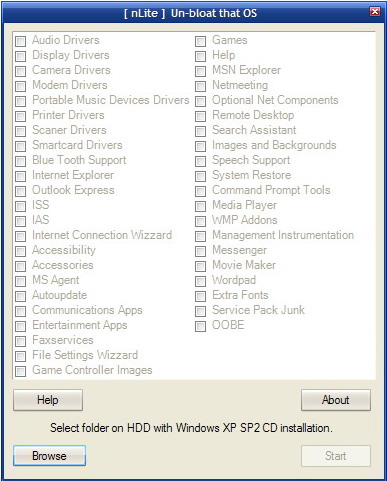This screenshot has height=481, width=387.
Task: Check the Games checkbox
Action: pos(200,41)
